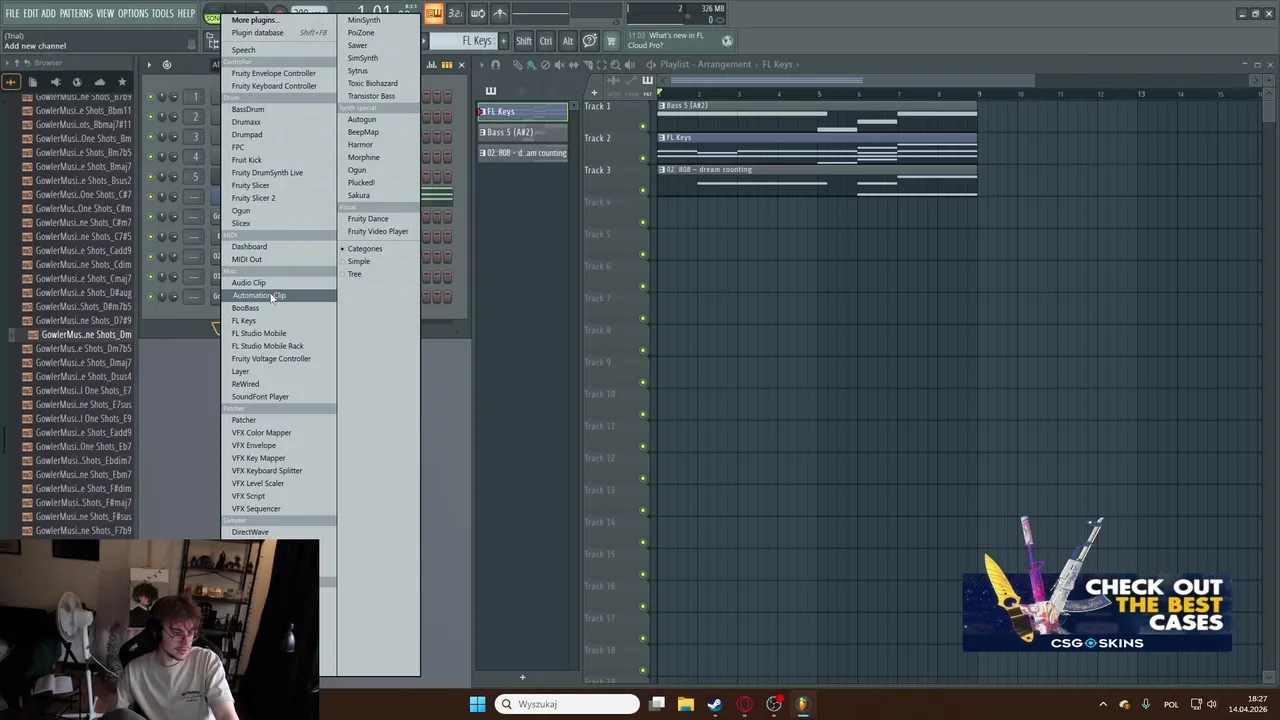Mute channel 2 with its green LED
This screenshot has width=1280, height=720.
(151, 116)
